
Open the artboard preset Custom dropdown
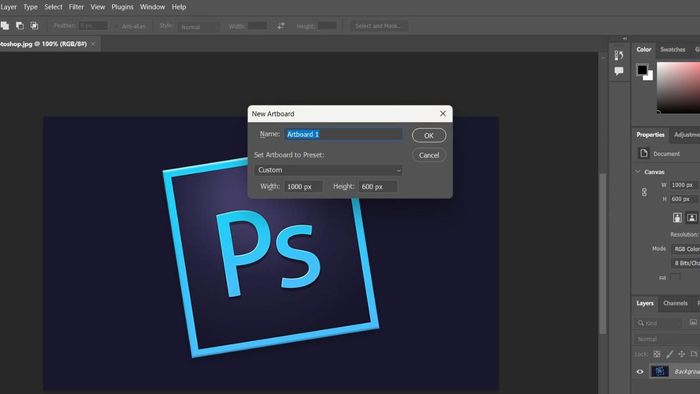point(328,170)
